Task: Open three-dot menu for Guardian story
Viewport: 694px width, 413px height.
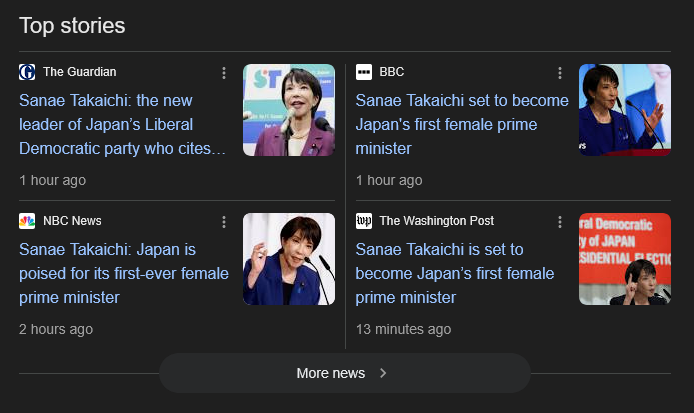Action: (224, 73)
